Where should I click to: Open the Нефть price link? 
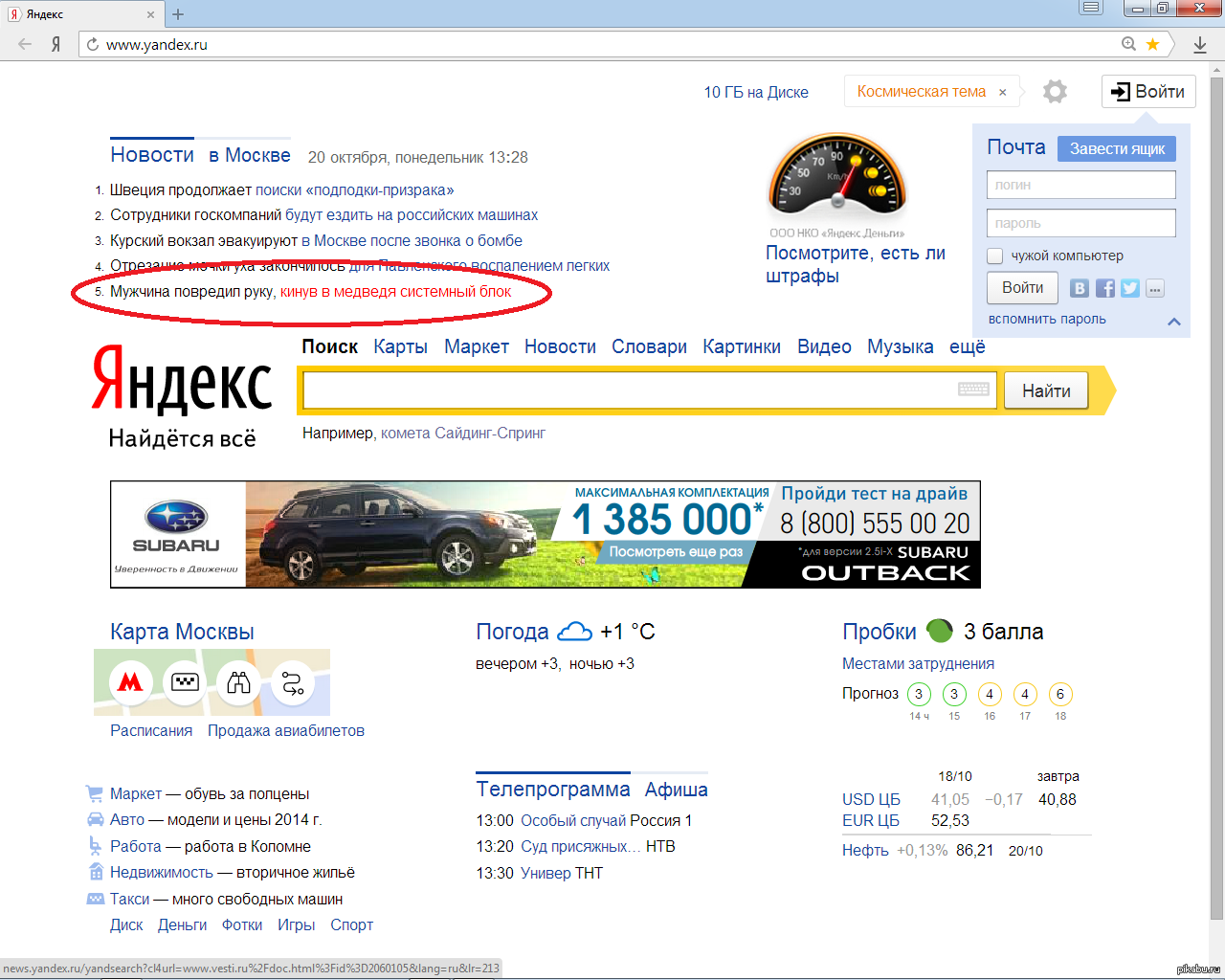click(x=865, y=850)
